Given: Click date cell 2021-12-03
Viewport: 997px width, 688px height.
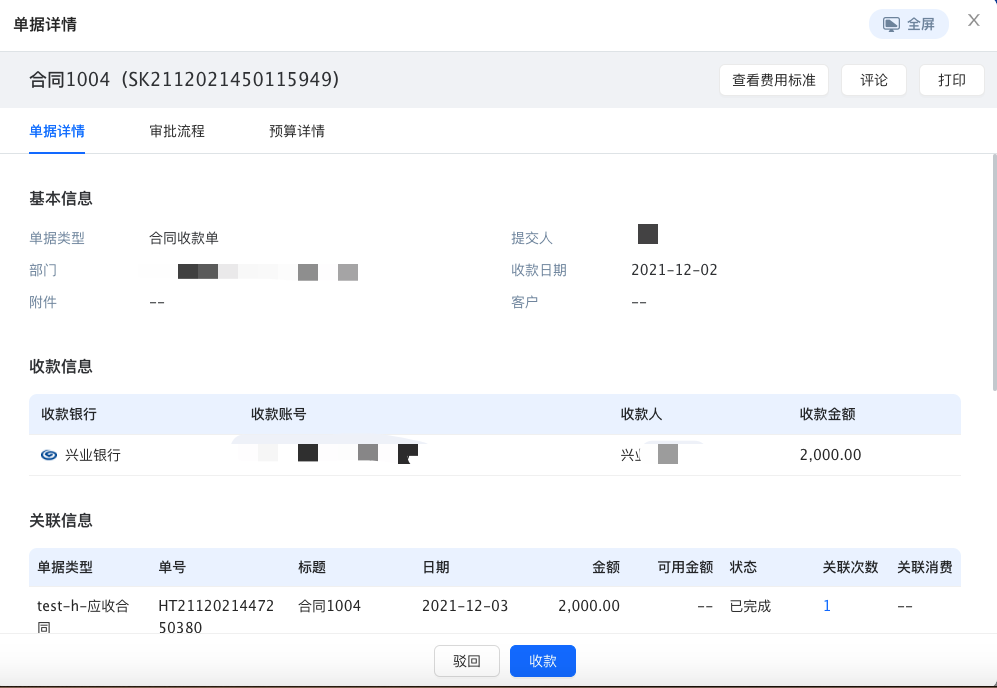Looking at the screenshot, I should [x=465, y=606].
